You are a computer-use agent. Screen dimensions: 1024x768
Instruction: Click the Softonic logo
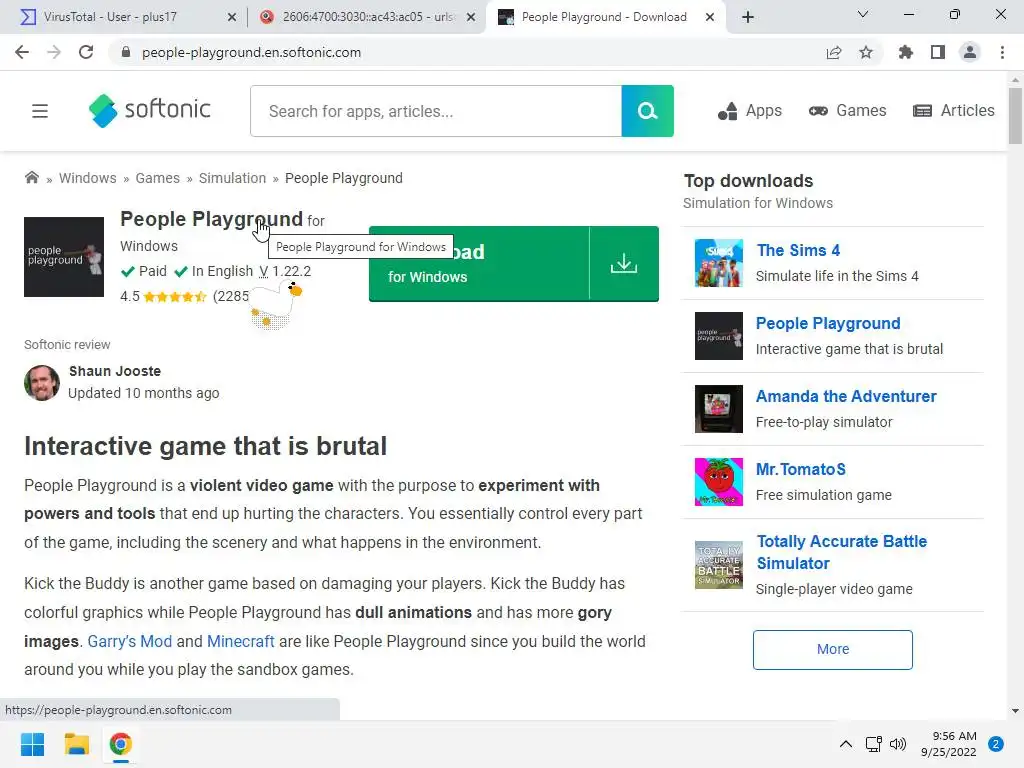point(150,110)
